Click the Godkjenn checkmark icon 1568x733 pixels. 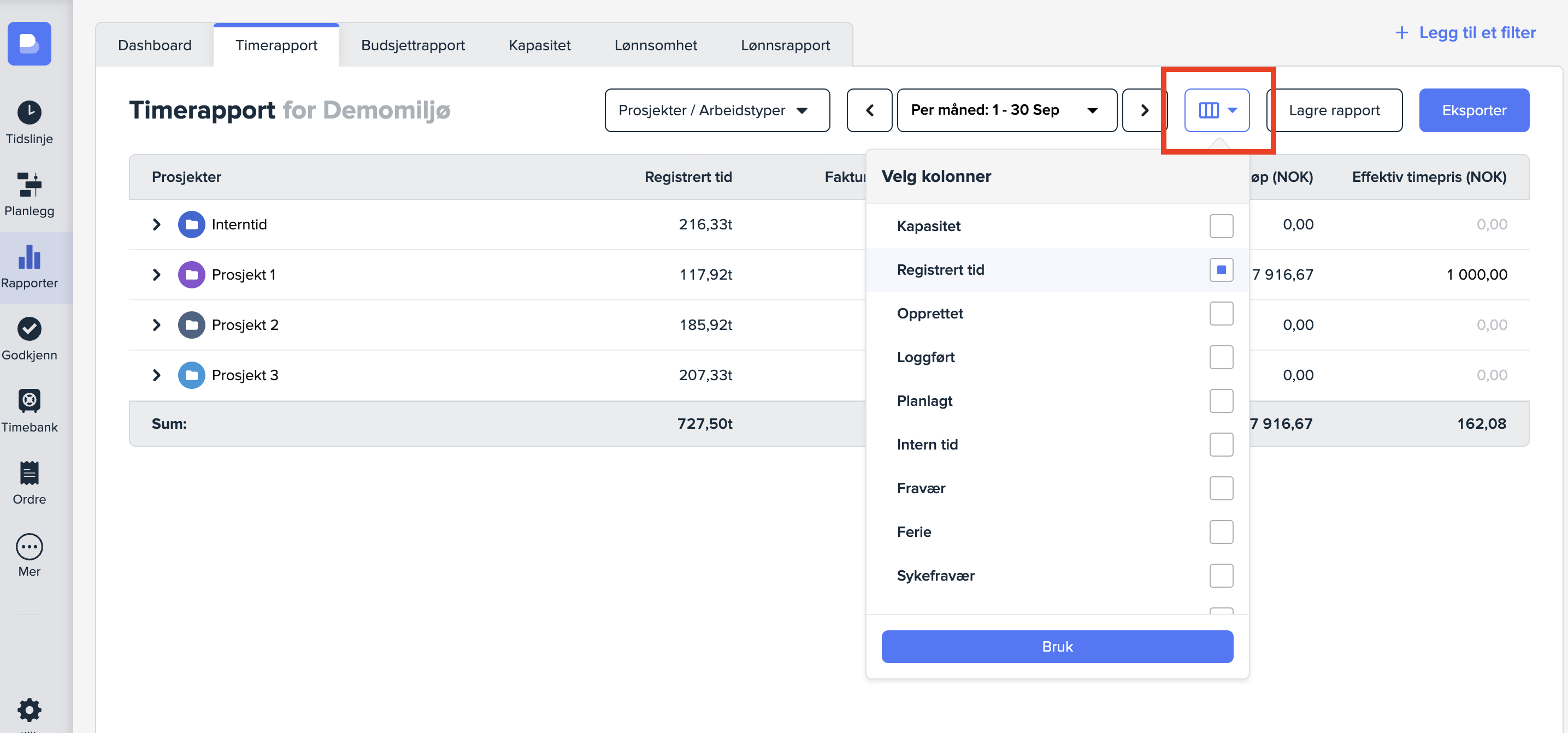(x=29, y=328)
